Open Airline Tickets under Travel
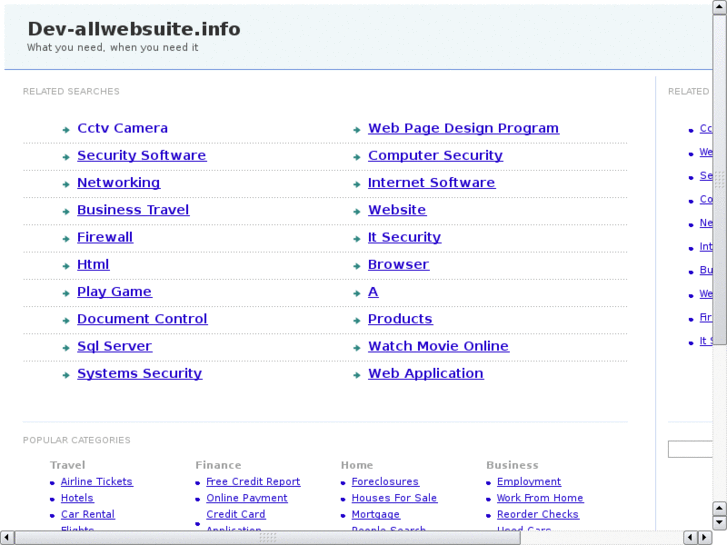 point(96,482)
